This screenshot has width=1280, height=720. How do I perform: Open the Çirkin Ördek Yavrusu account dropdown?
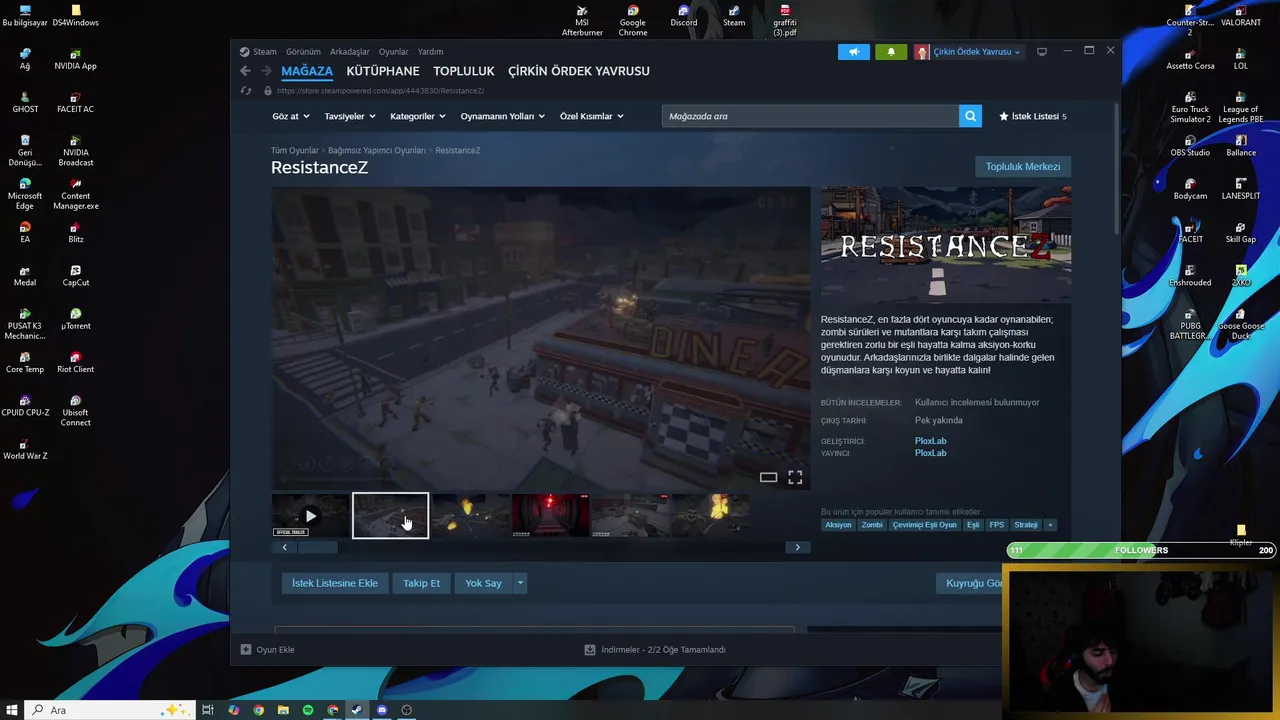pos(968,52)
